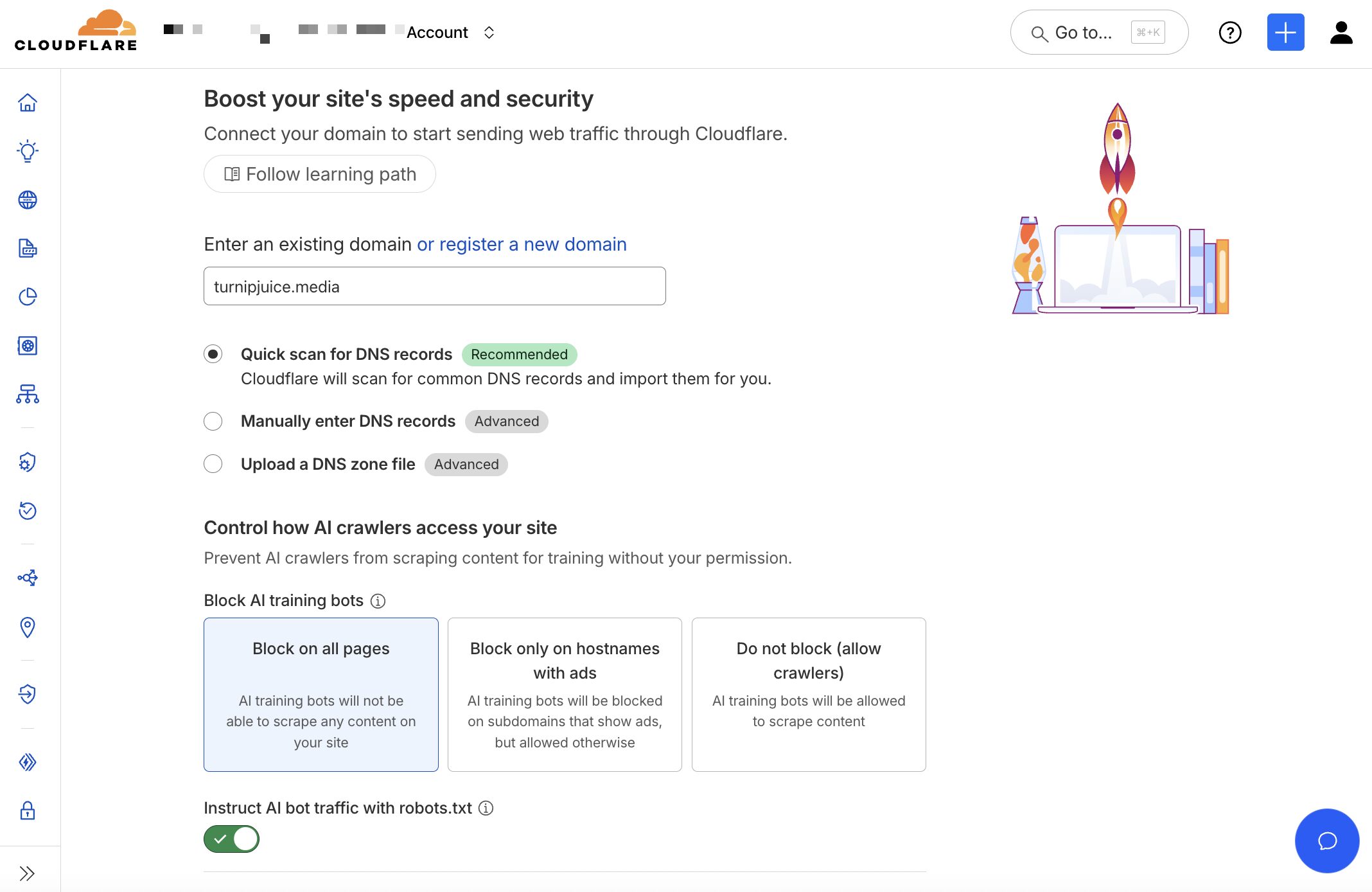Select the Upload a DNS zone file option
Screen dimensions: 1372x892
point(213,463)
